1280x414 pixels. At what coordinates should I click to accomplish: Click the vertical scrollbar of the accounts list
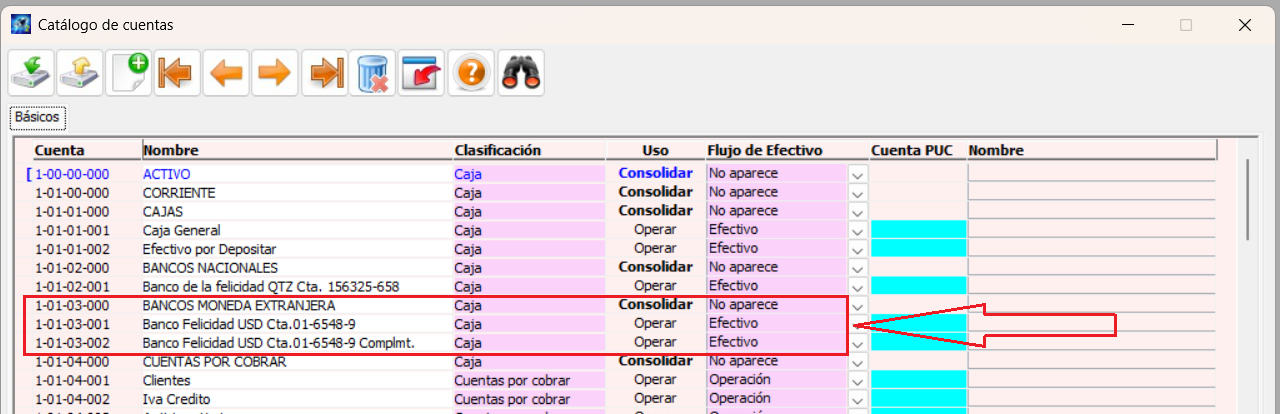tap(1247, 200)
